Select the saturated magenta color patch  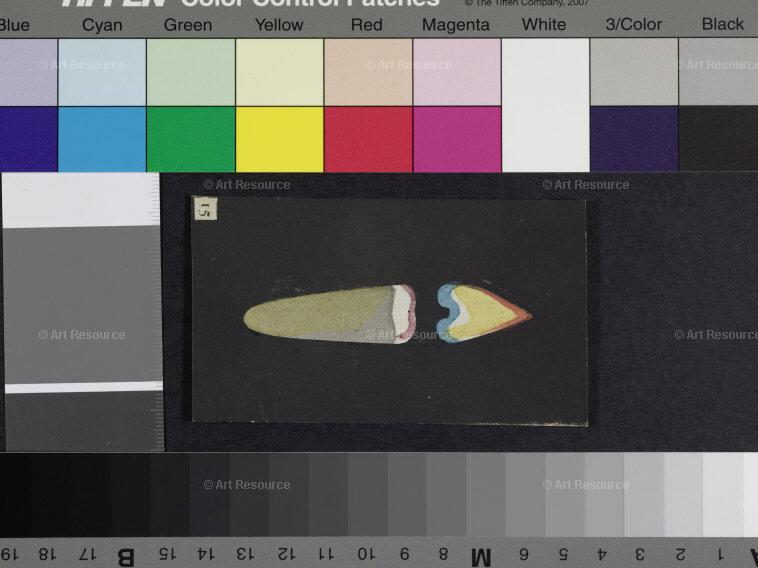tap(457, 139)
